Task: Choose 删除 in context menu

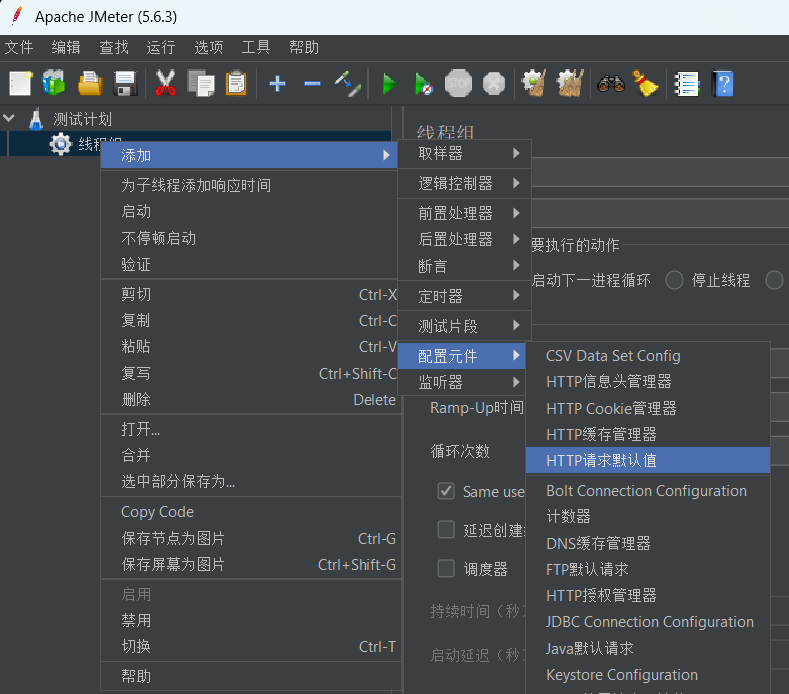Action: (x=250, y=400)
